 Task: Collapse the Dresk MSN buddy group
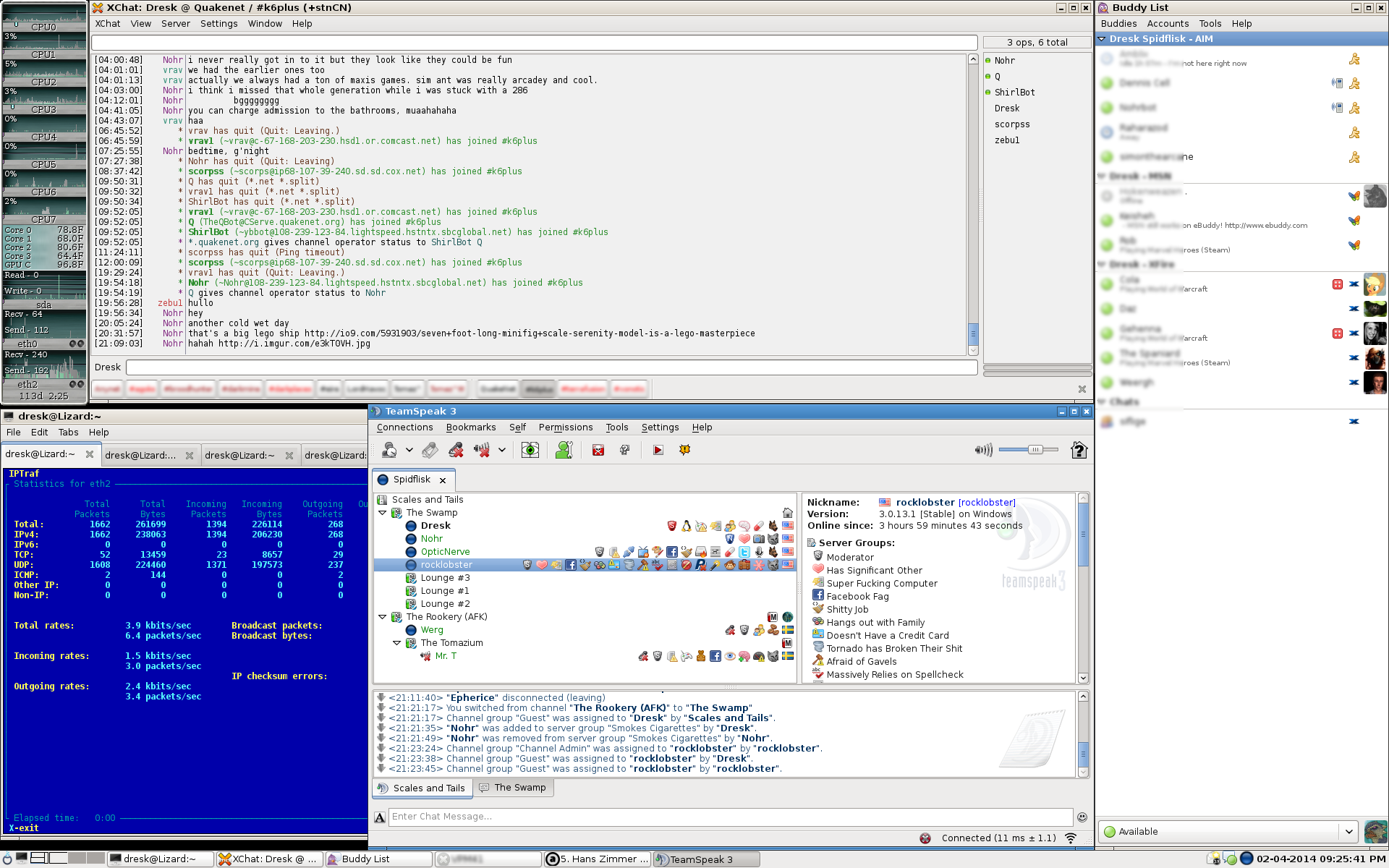[x=1103, y=176]
